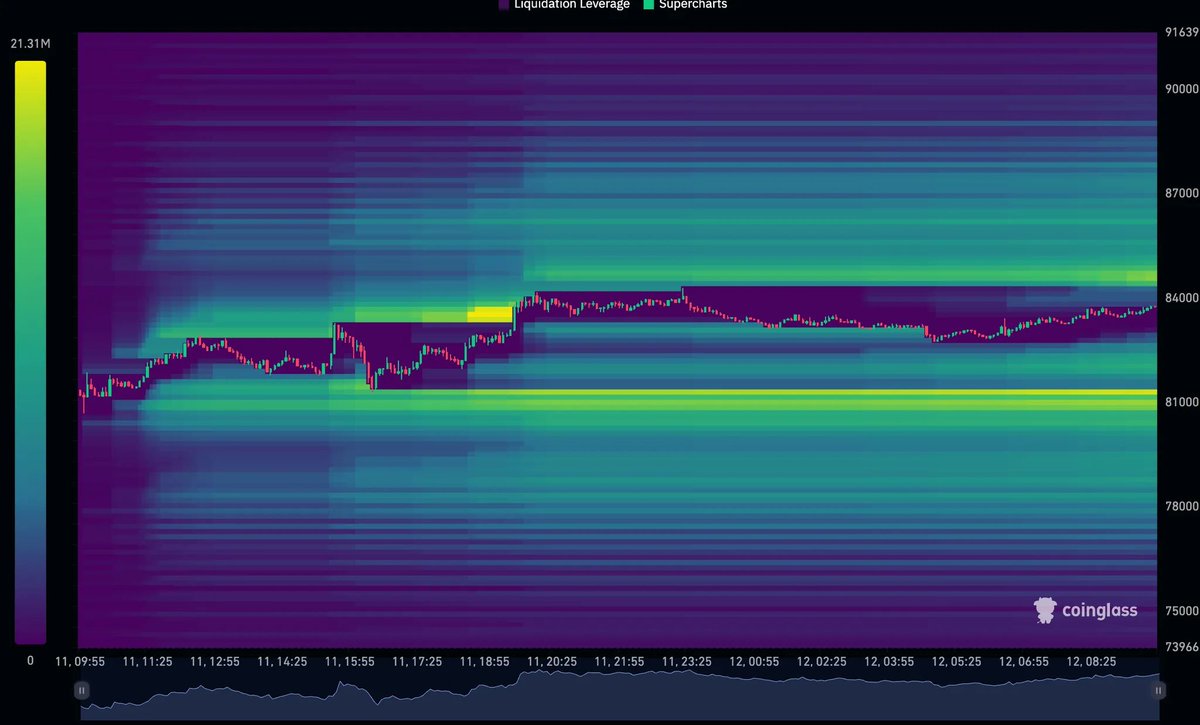1200x725 pixels.
Task: Click the "11, 20:25" time axis label
Action: click(552, 661)
